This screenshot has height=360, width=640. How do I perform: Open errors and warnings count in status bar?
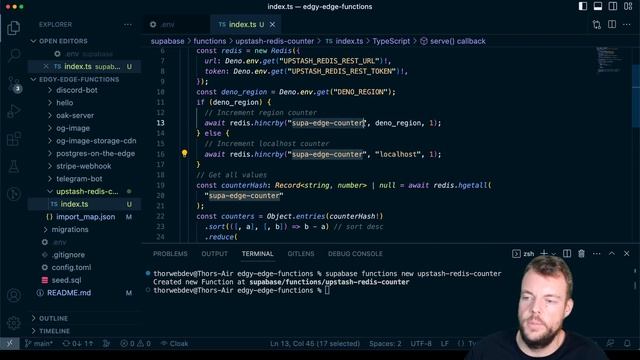pos(136,344)
